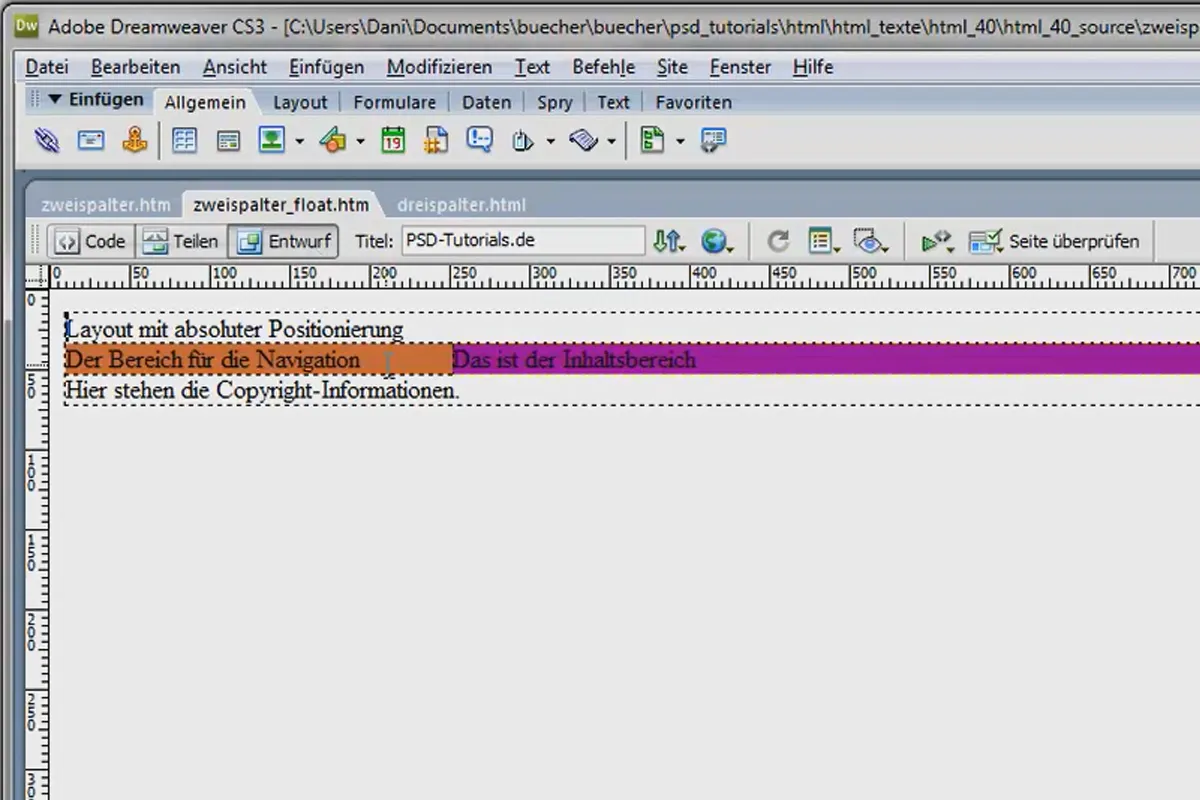
Task: Open the file management arrows menu
Action: [669, 241]
